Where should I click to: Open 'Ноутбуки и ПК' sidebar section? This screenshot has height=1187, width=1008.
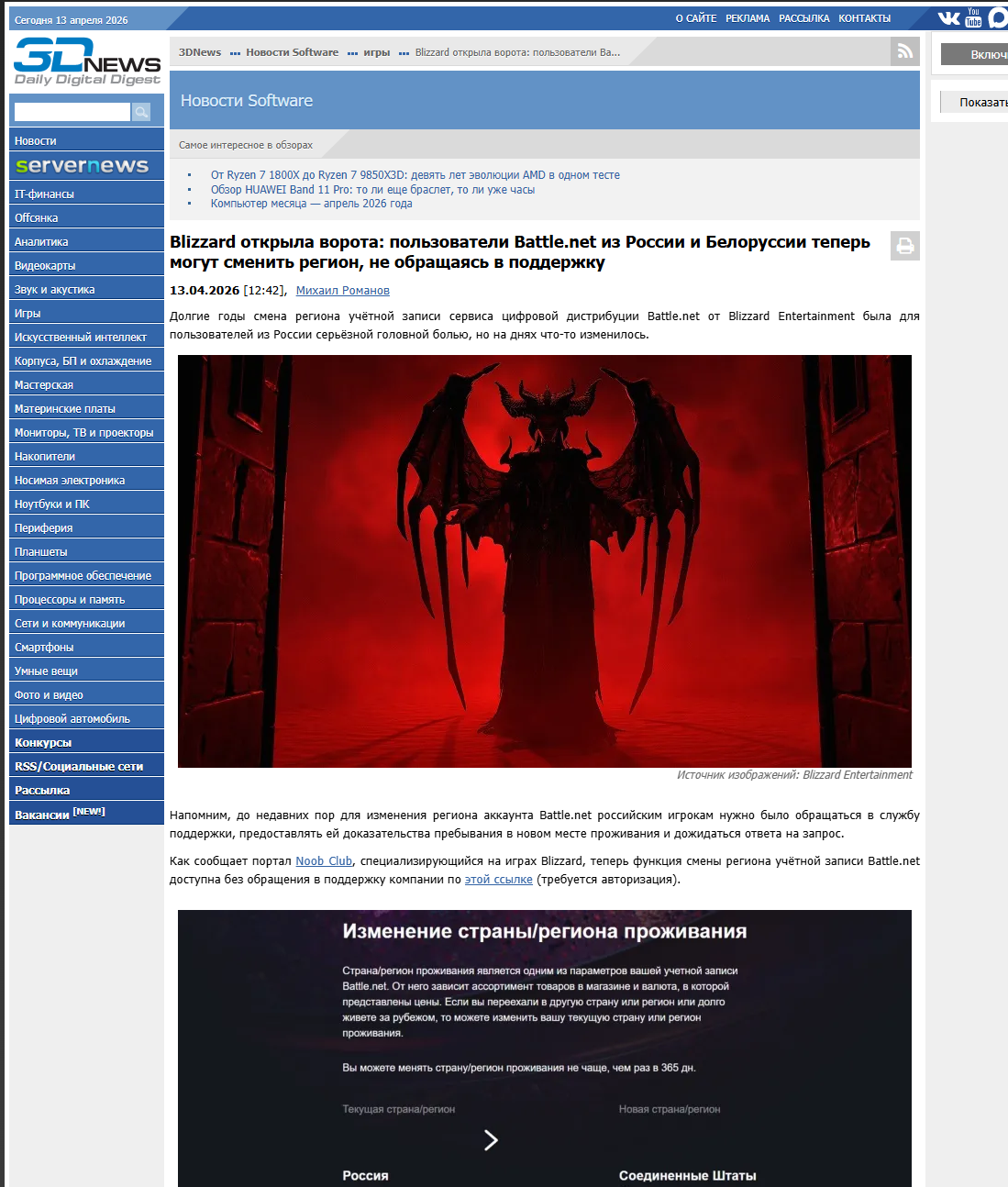(x=86, y=504)
